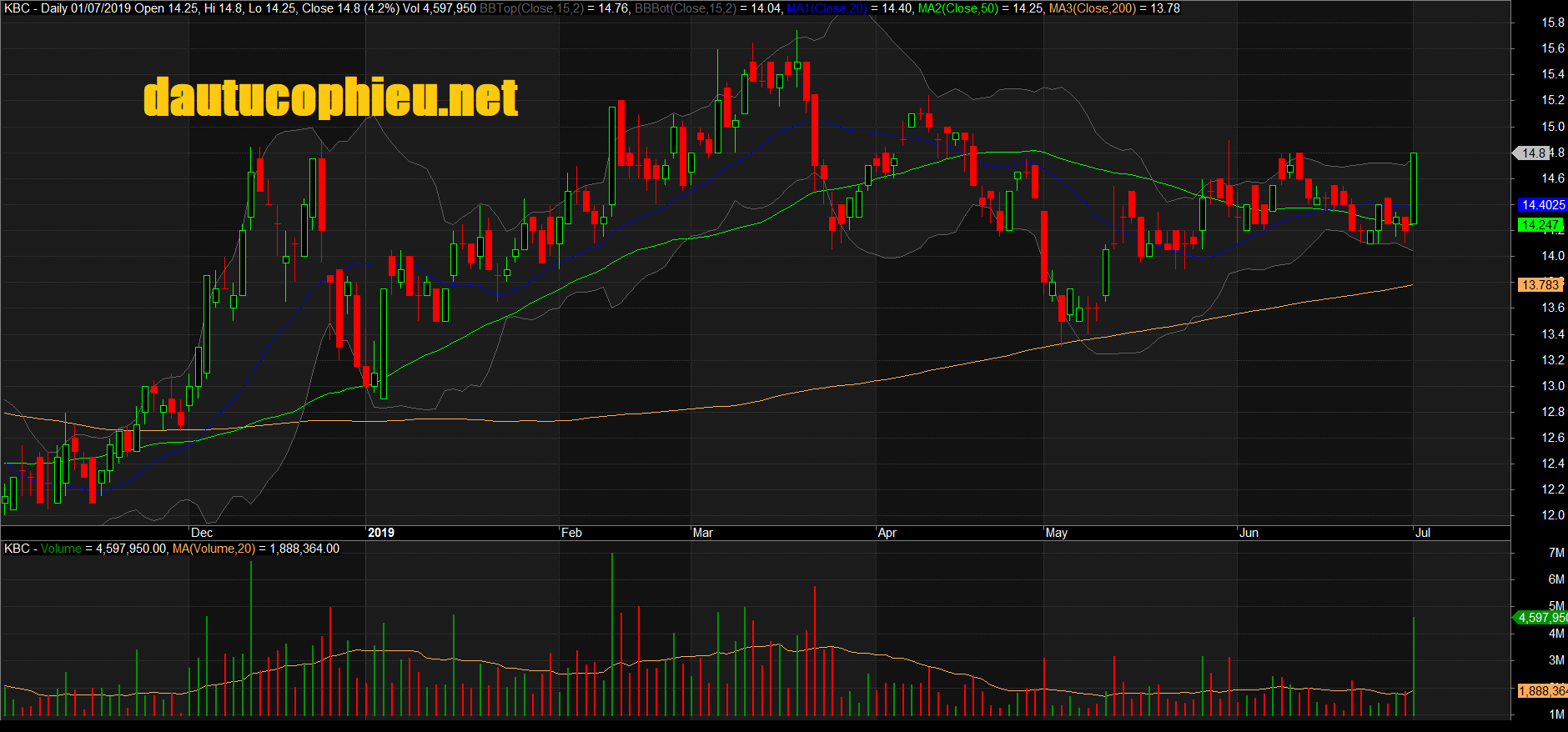The image size is (1568, 732).
Task: Click the Dec label on the time axis
Action: pyautogui.click(x=202, y=533)
